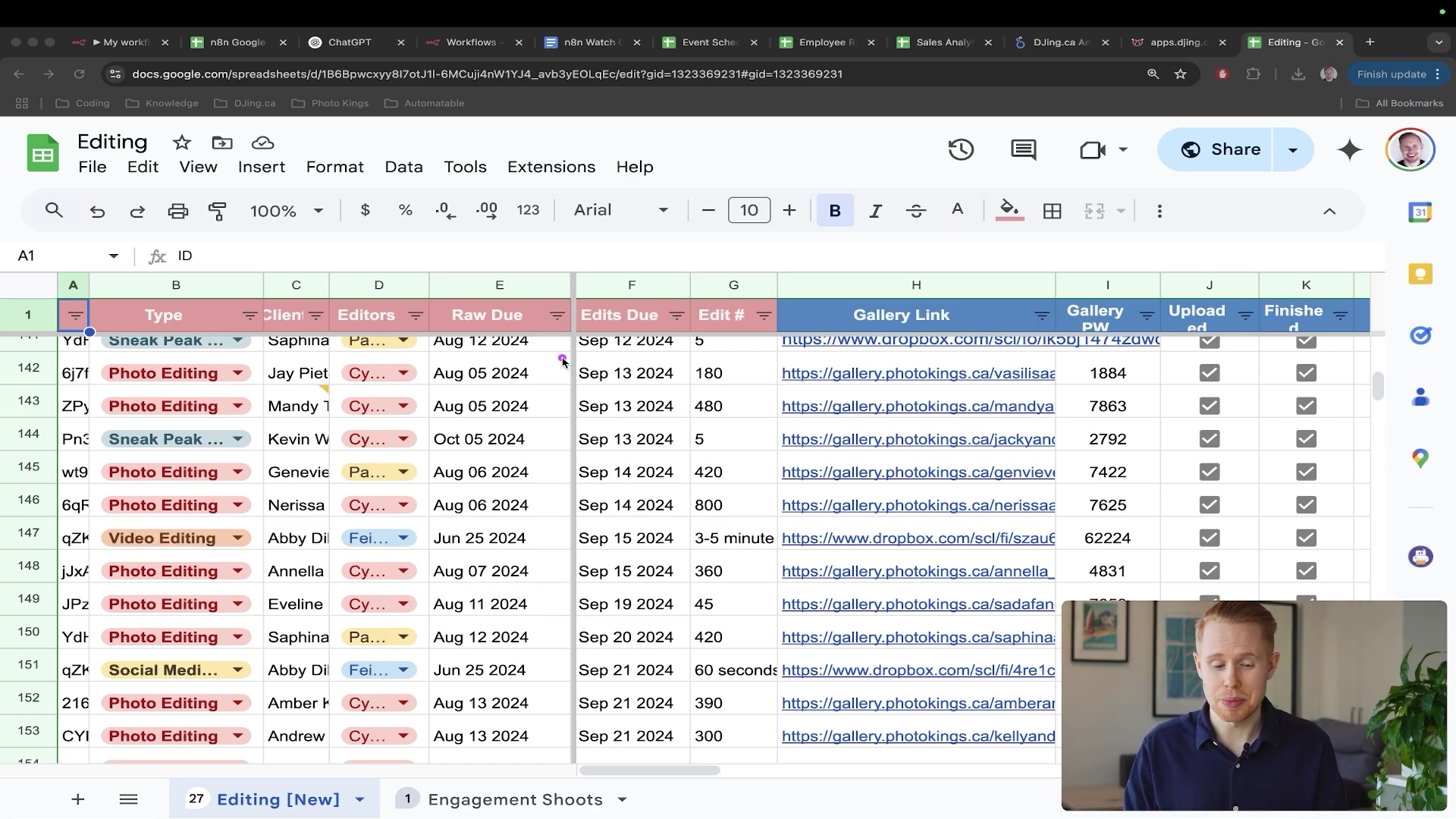This screenshot has height=819, width=1456.
Task: Toggle strikethrough formatting
Action: point(916,211)
